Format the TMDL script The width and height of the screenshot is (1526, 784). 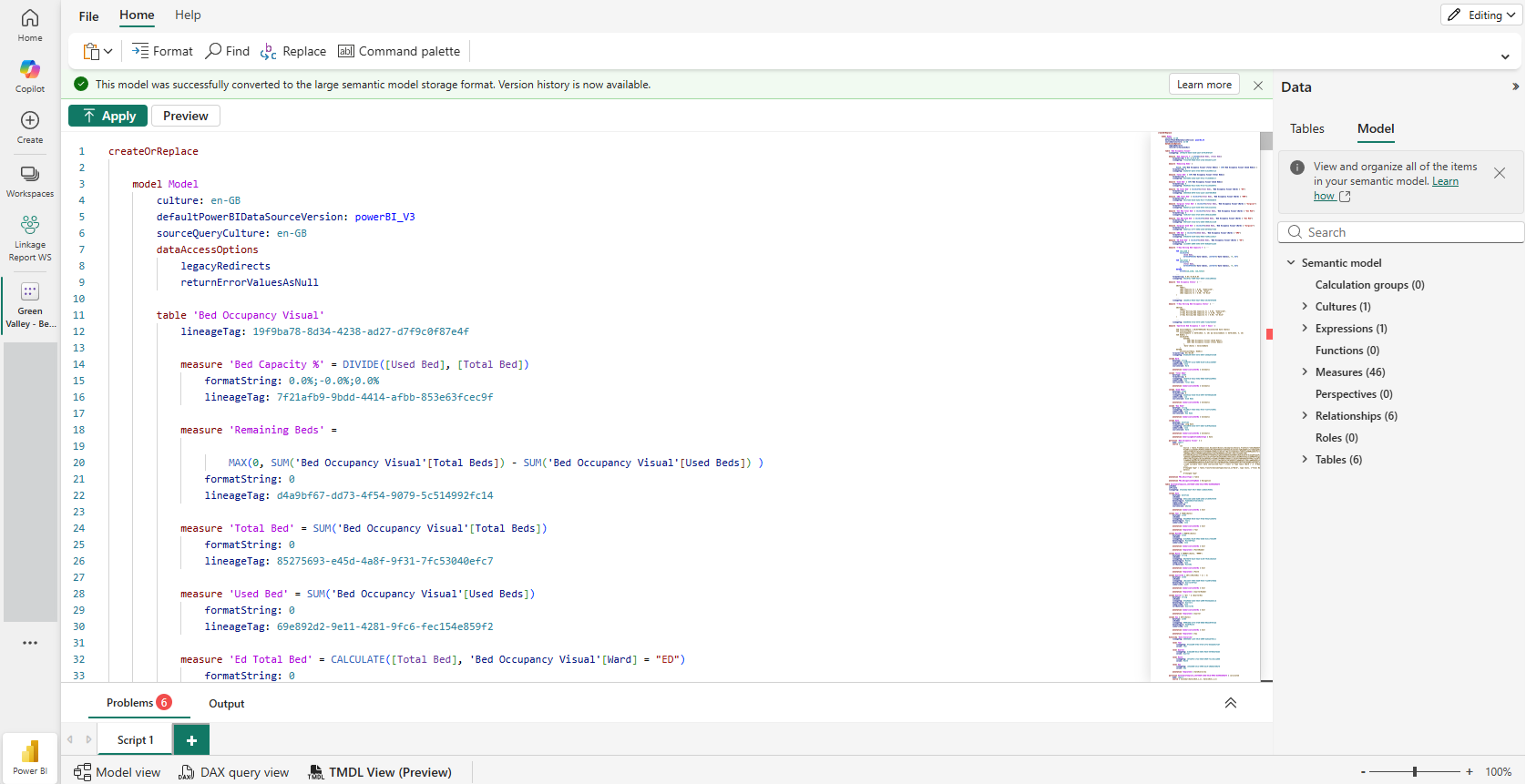162,51
